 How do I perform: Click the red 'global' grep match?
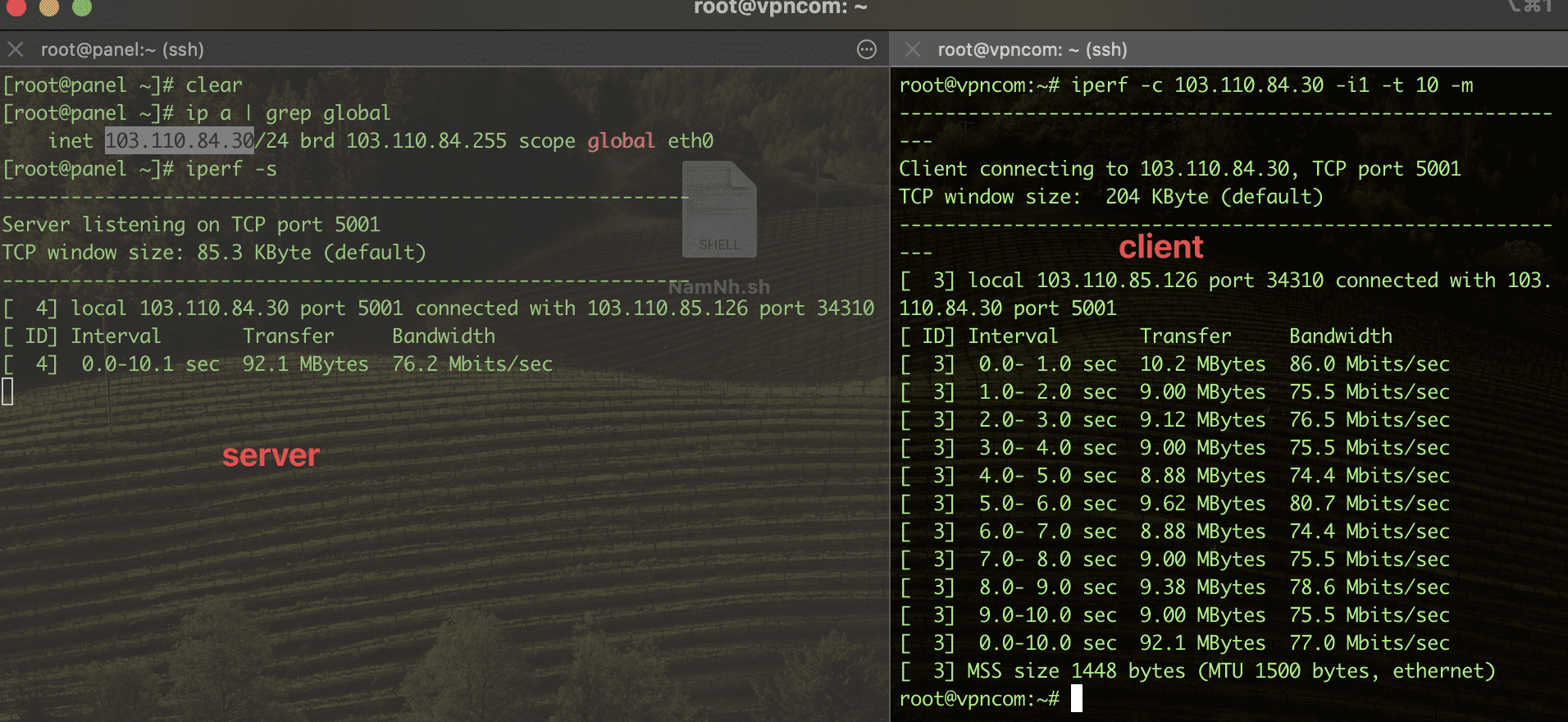[x=621, y=140]
